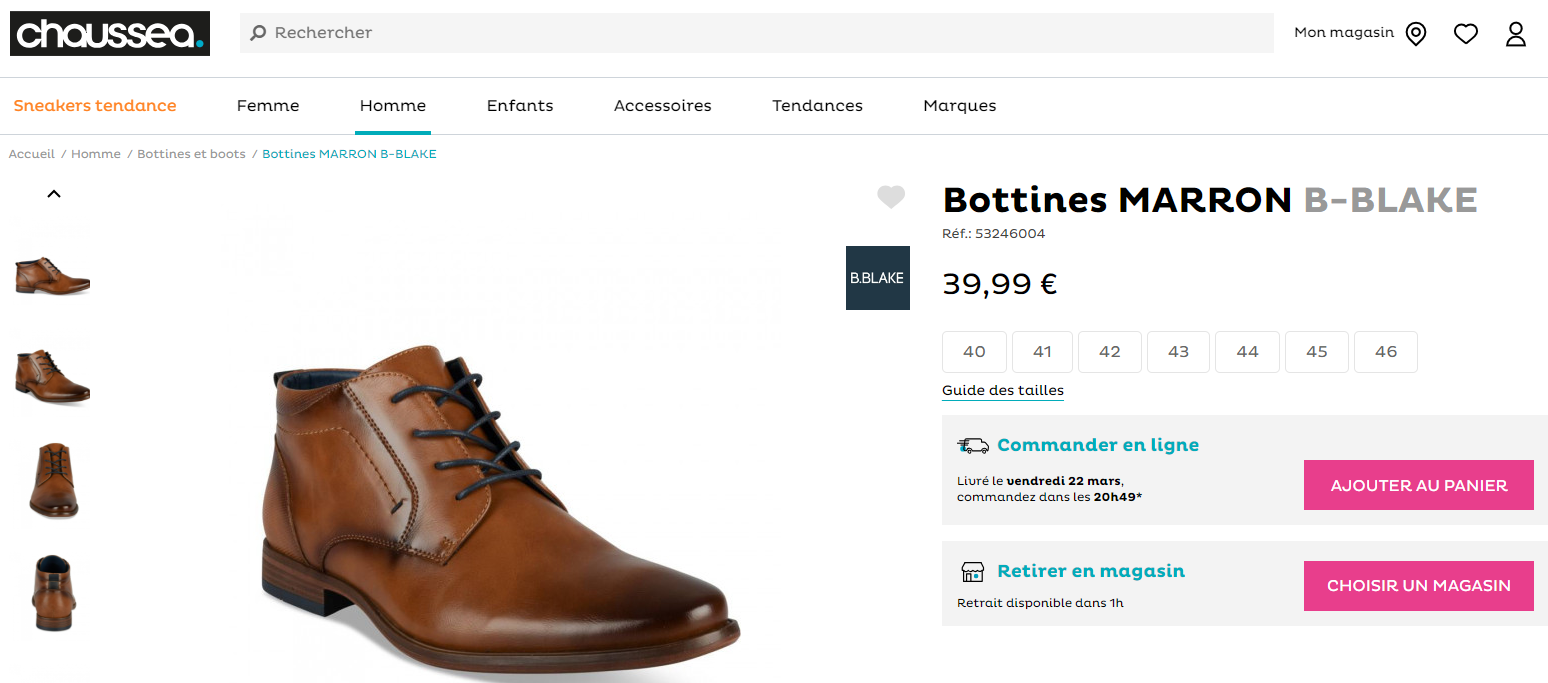
Task: Open wishlist heart icon in header
Action: point(1466,34)
